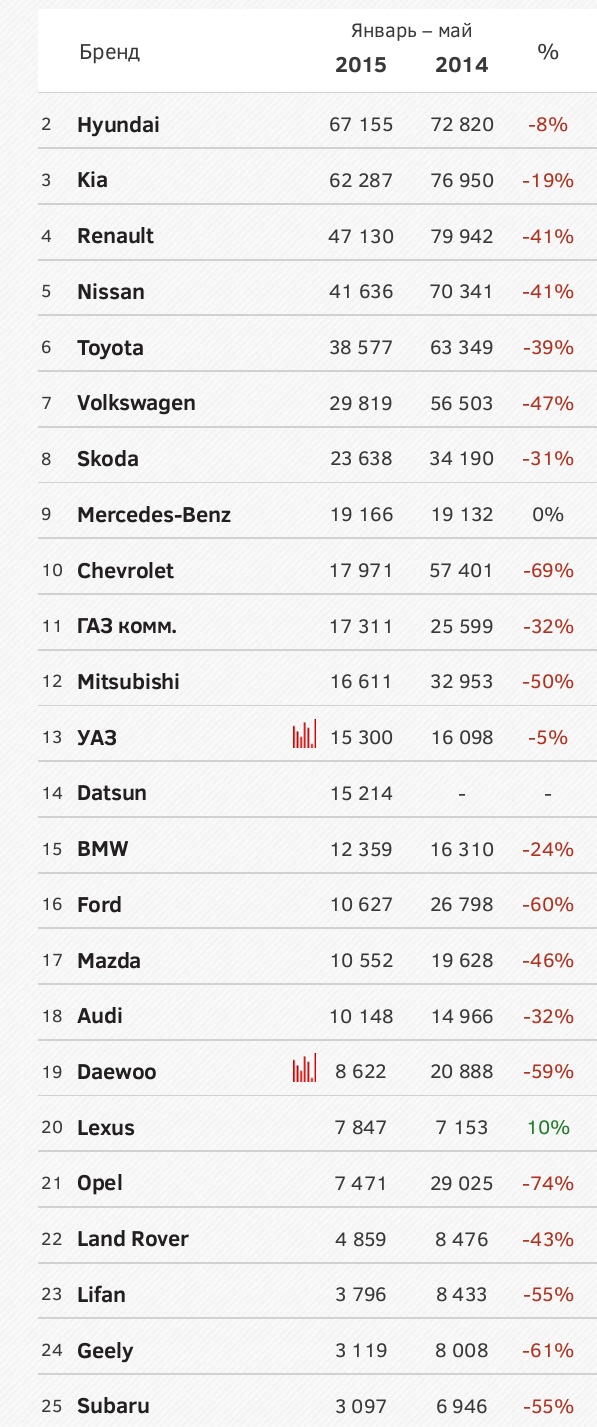Open the Land Rover brand link
Screen dimensions: 597x1427
pos(133,1238)
